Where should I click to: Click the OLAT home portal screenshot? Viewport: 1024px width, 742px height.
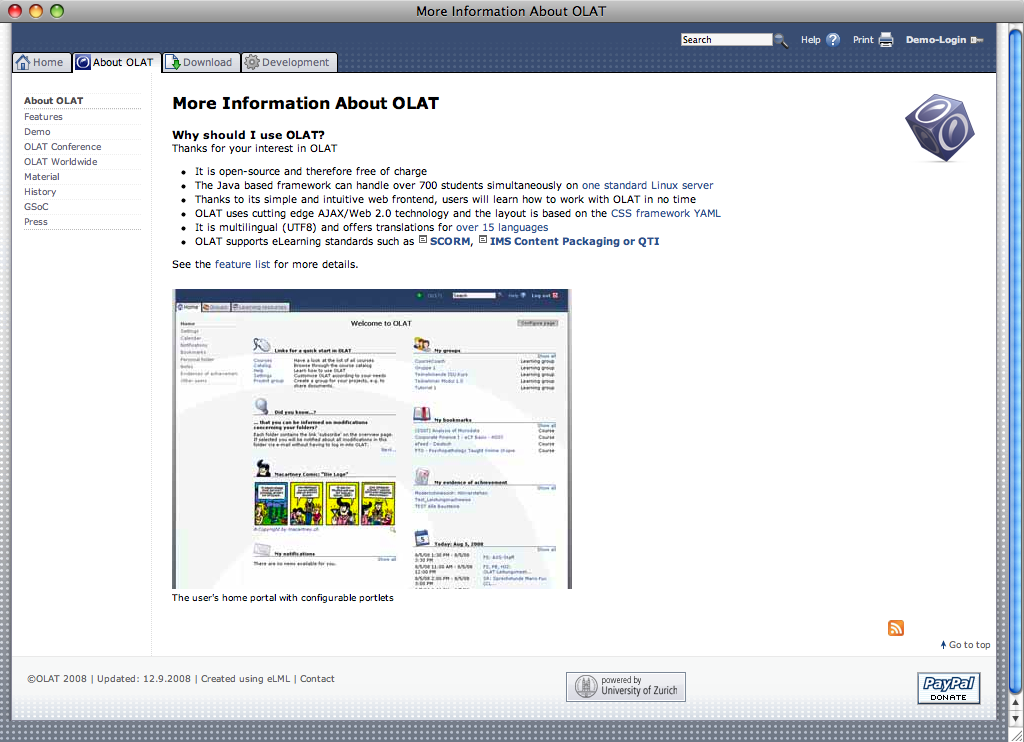coord(372,439)
